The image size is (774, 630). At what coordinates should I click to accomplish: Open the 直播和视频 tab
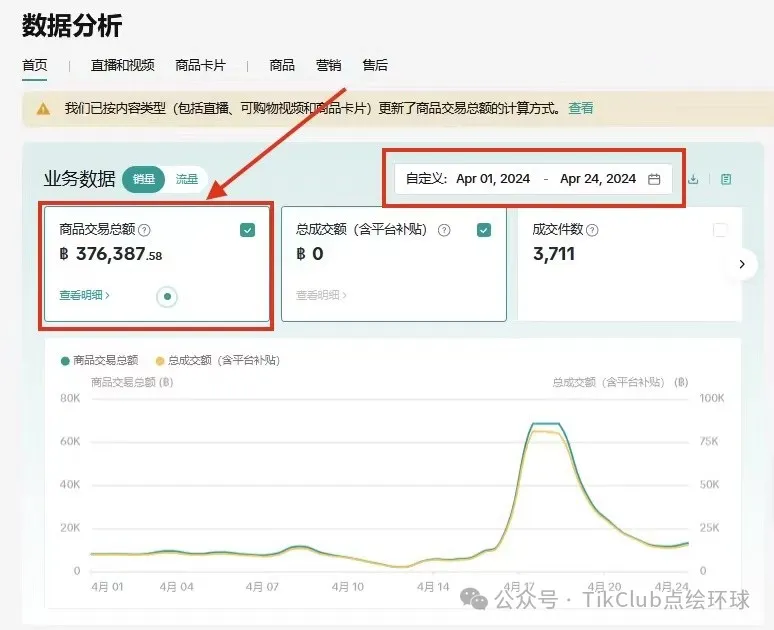(x=122, y=65)
